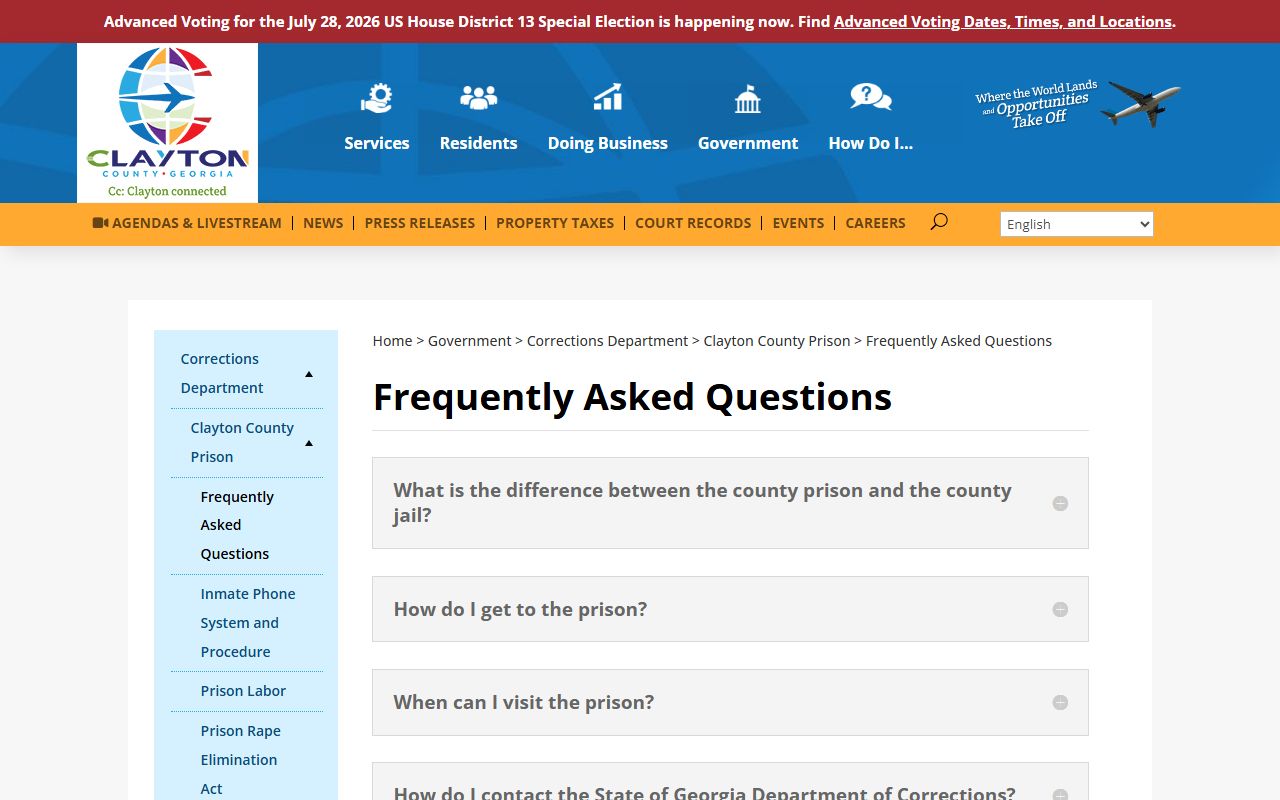This screenshot has height=800, width=1280.
Task: Open the Property Taxes link
Action: [x=555, y=223]
